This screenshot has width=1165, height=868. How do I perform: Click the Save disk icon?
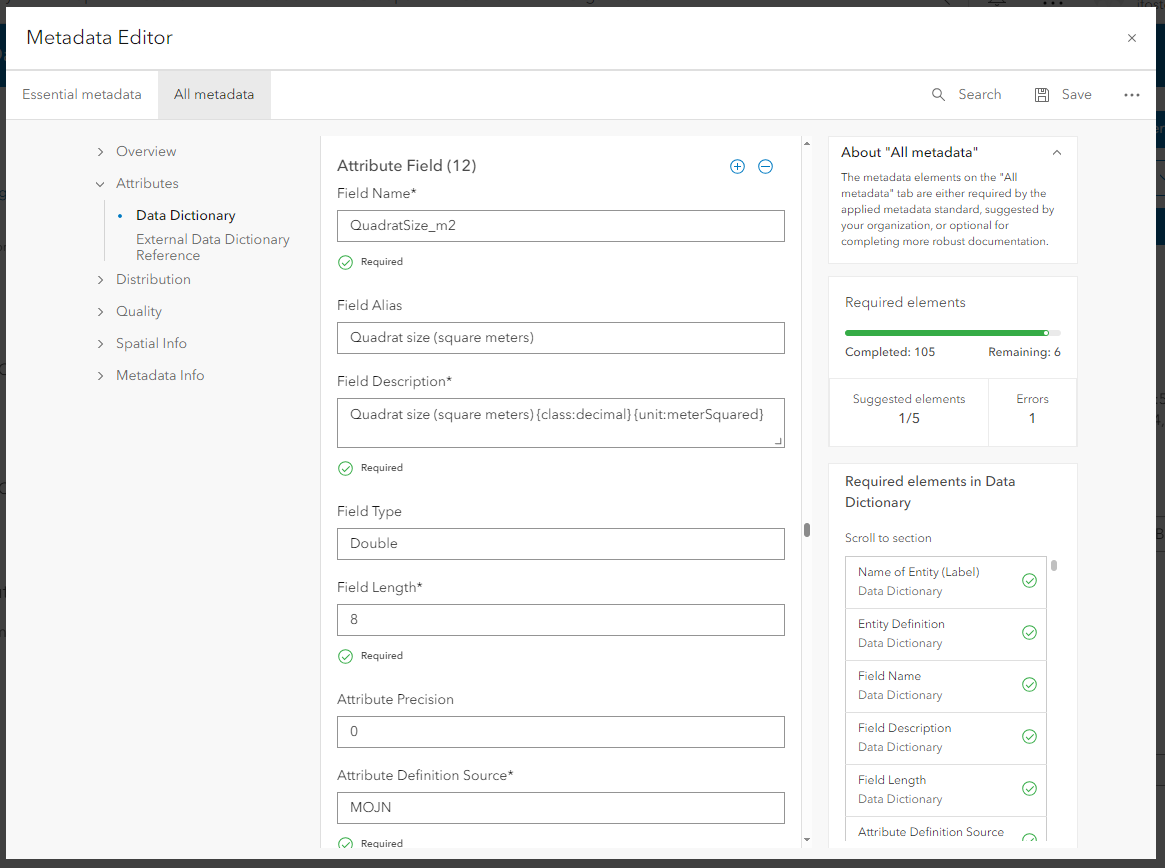tap(1042, 94)
